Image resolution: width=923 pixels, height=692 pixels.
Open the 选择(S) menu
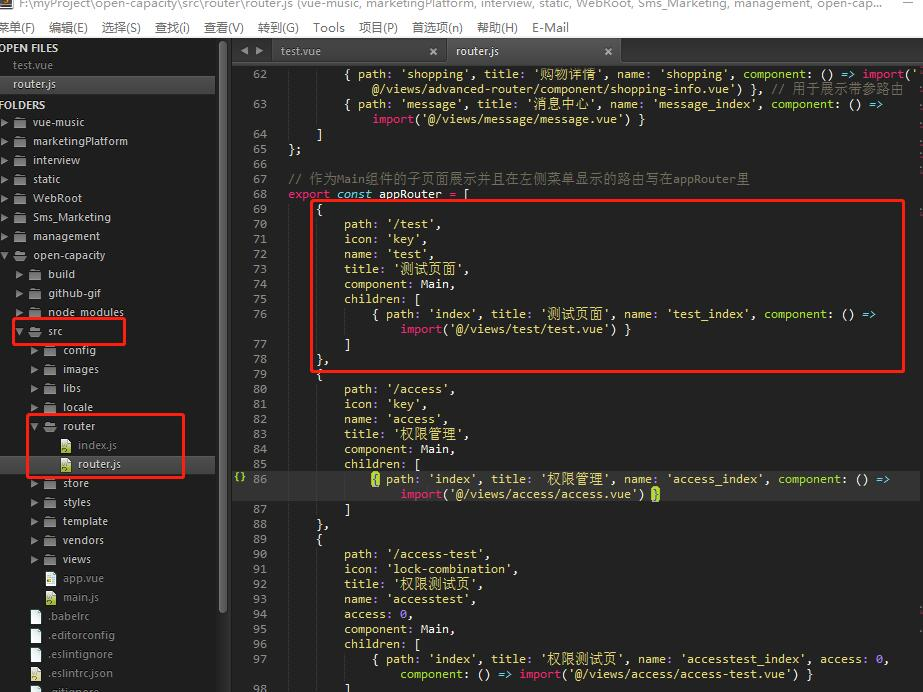pos(121,28)
